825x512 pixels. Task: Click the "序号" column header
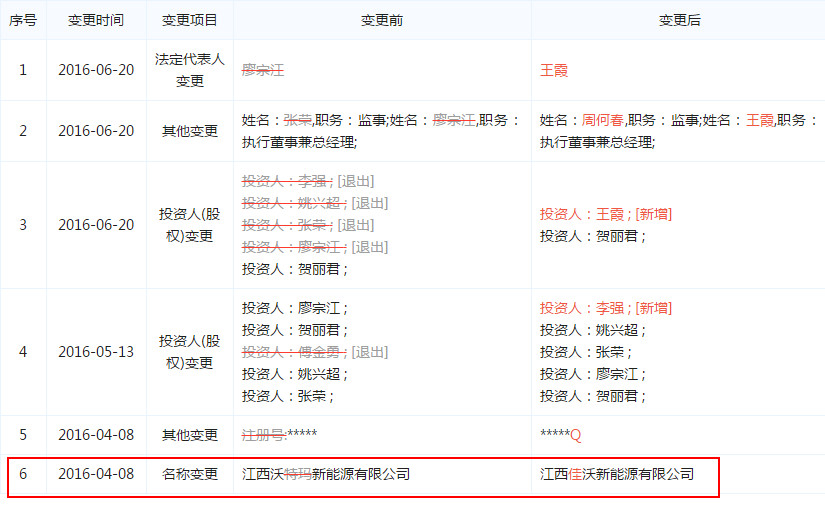(23, 20)
